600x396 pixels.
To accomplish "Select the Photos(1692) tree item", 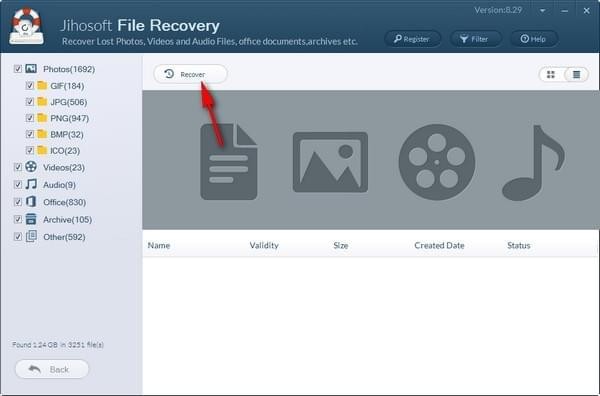I will point(69,69).
